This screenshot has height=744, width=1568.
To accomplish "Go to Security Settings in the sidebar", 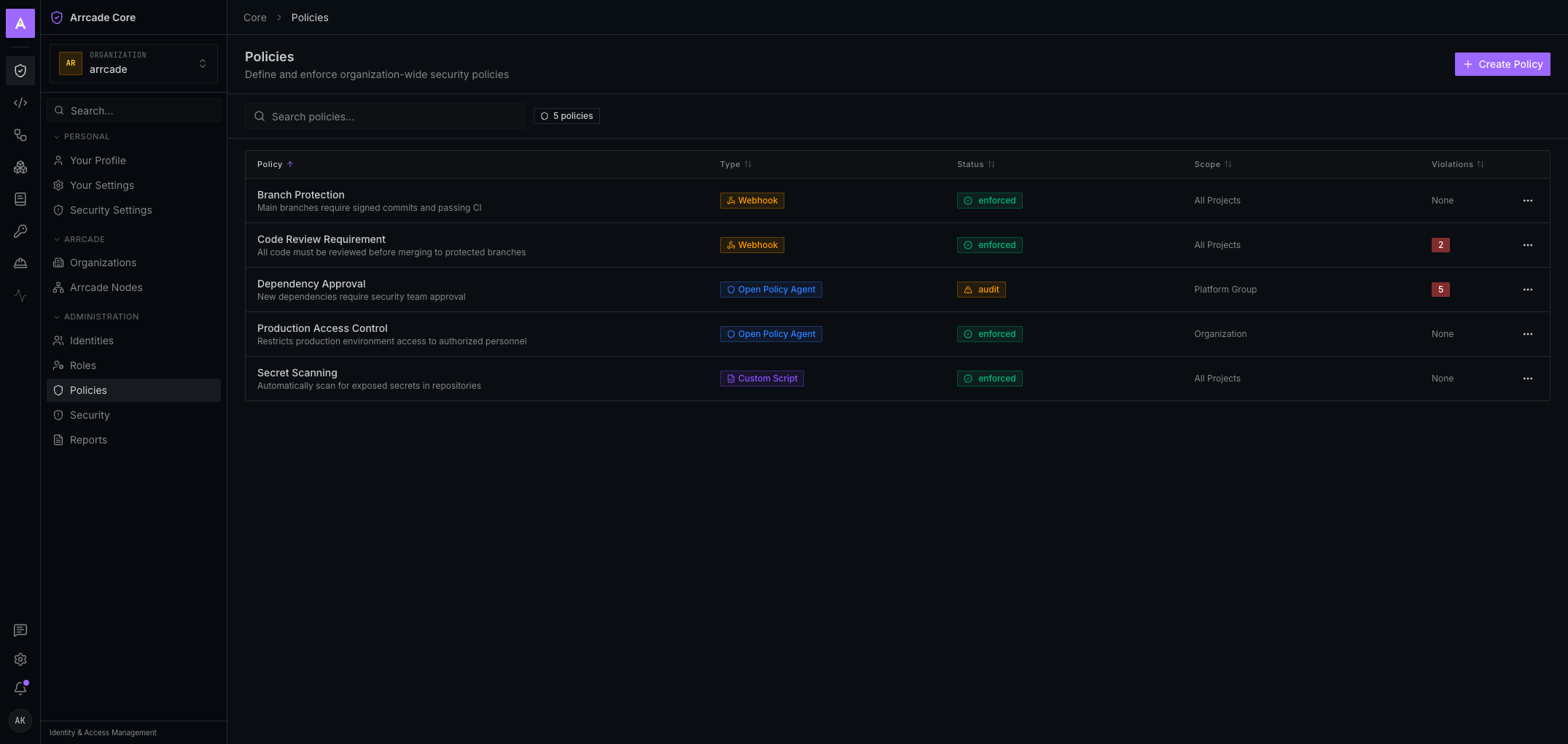I will click(133, 210).
